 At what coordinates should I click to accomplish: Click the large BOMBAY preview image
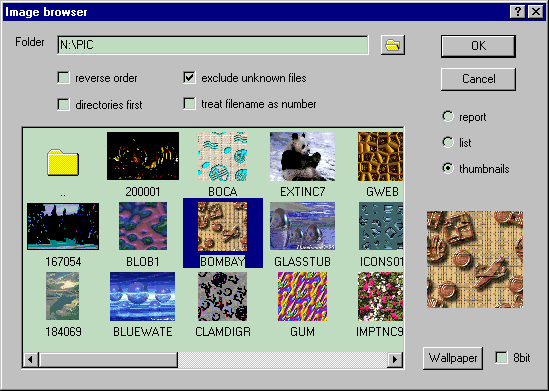click(475, 259)
